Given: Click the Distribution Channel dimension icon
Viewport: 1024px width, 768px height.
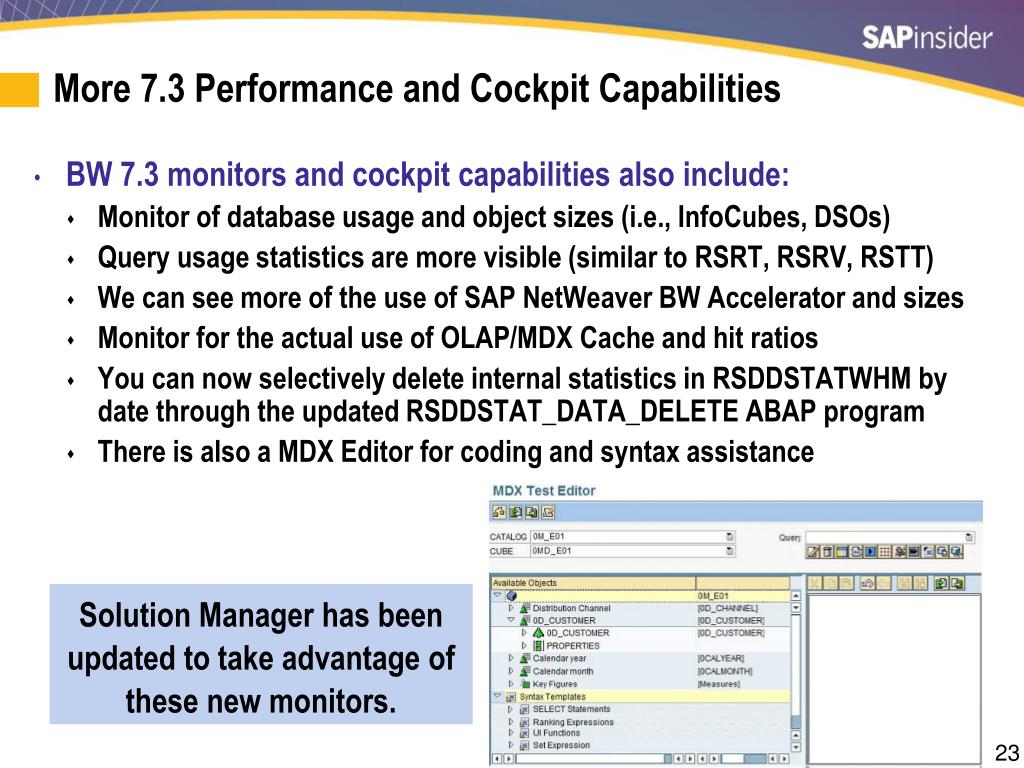Looking at the screenshot, I should click(525, 608).
